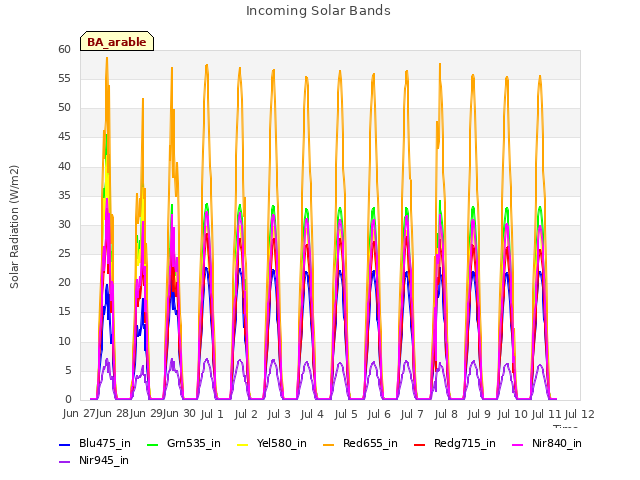Click the Jun 30 x-axis date label
The image size is (640, 480).
click(180, 413)
